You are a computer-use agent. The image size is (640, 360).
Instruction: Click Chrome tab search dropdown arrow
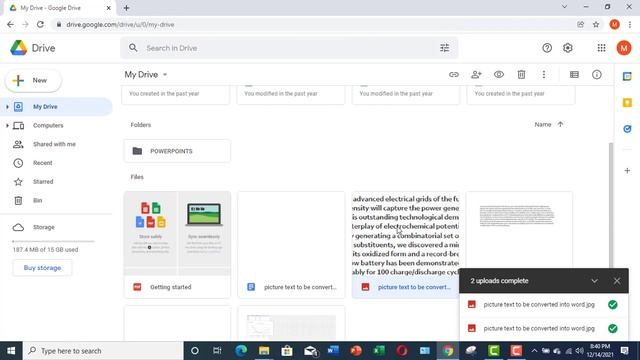click(564, 7)
